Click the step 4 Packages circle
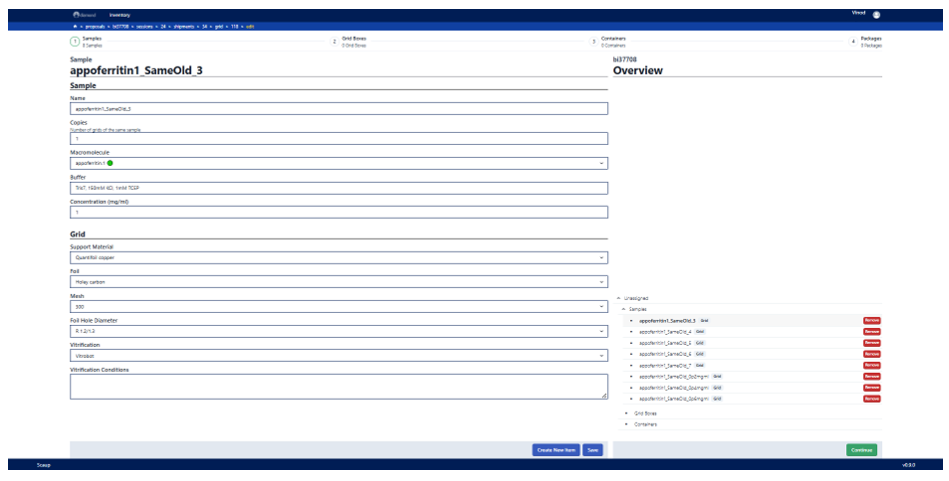This screenshot has height=481, width=949. [853, 42]
